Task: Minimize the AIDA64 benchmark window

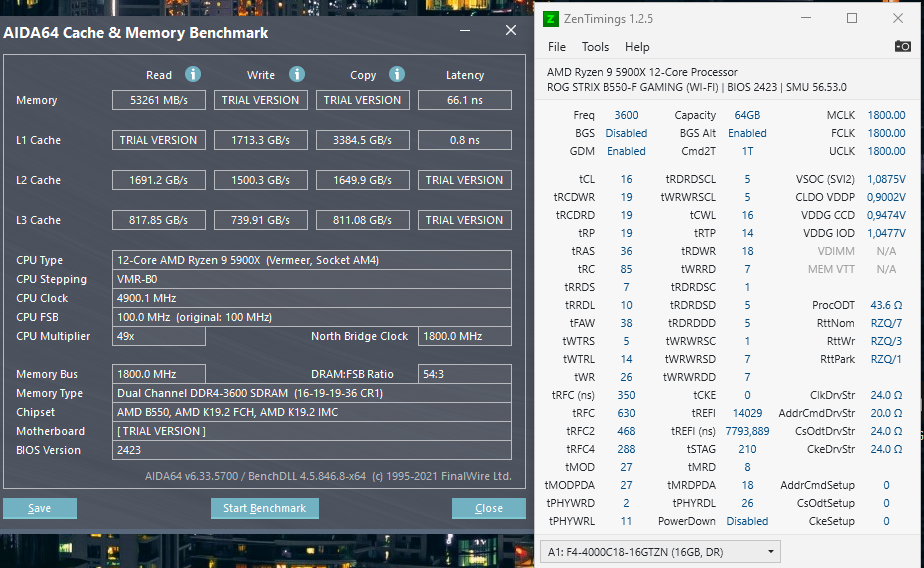Action: coord(465,30)
